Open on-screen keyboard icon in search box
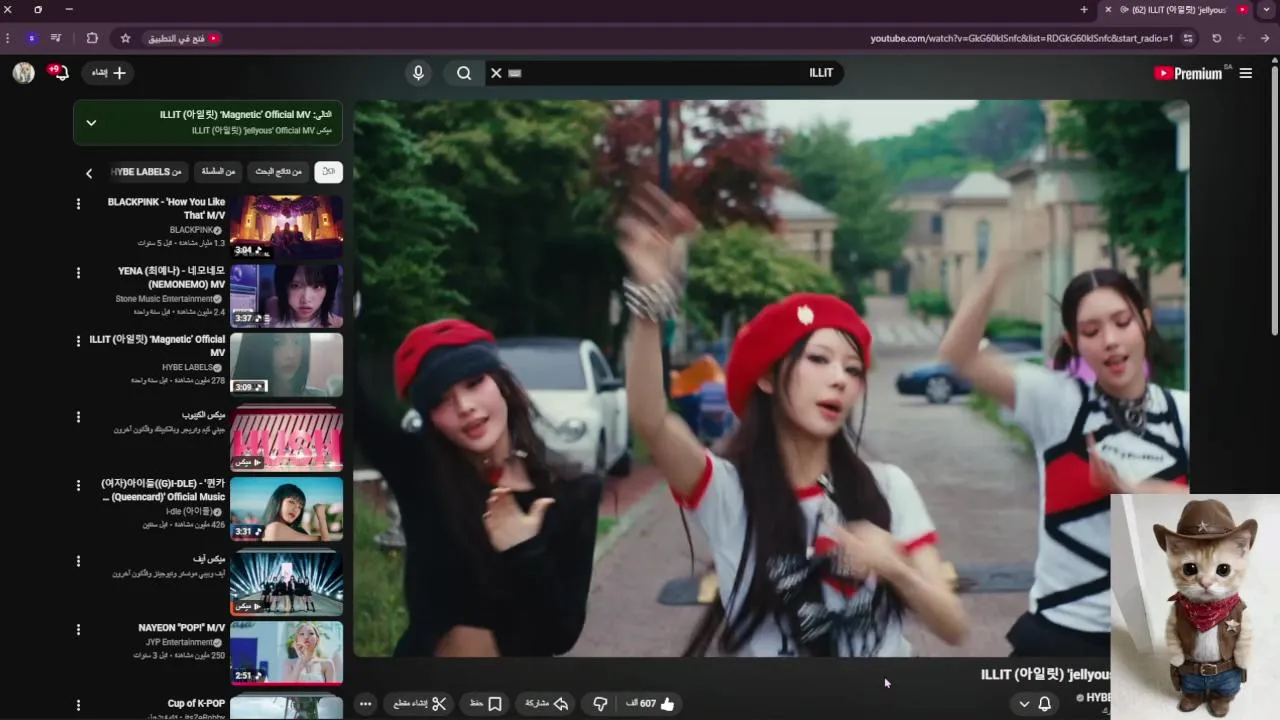The image size is (1280, 720). (515, 73)
